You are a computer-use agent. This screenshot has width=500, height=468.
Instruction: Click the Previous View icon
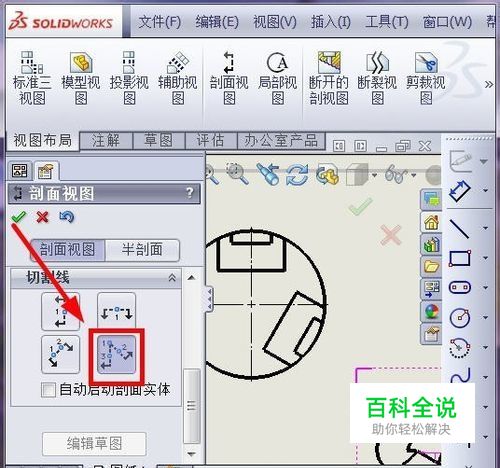pos(269,174)
